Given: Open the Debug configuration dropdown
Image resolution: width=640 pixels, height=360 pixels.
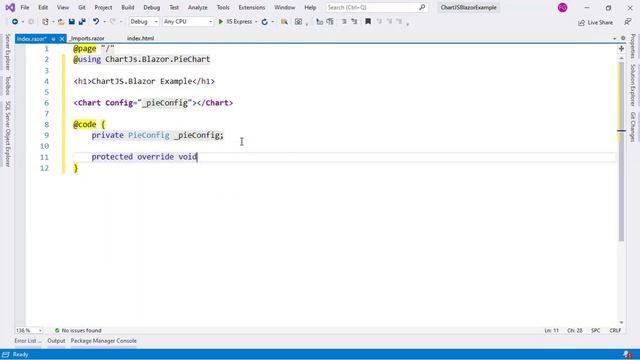Looking at the screenshot, I should point(144,22).
